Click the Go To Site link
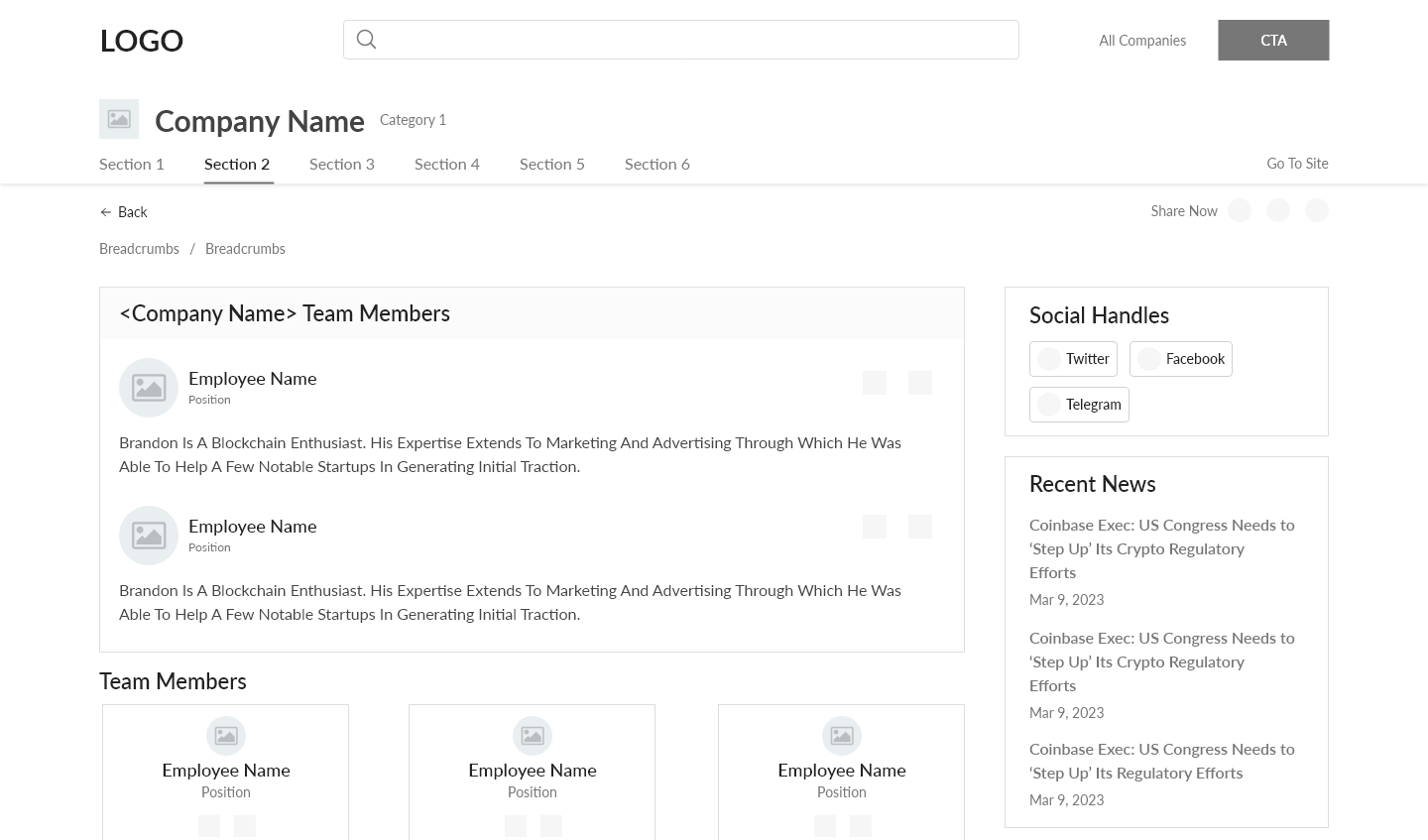 1297,164
